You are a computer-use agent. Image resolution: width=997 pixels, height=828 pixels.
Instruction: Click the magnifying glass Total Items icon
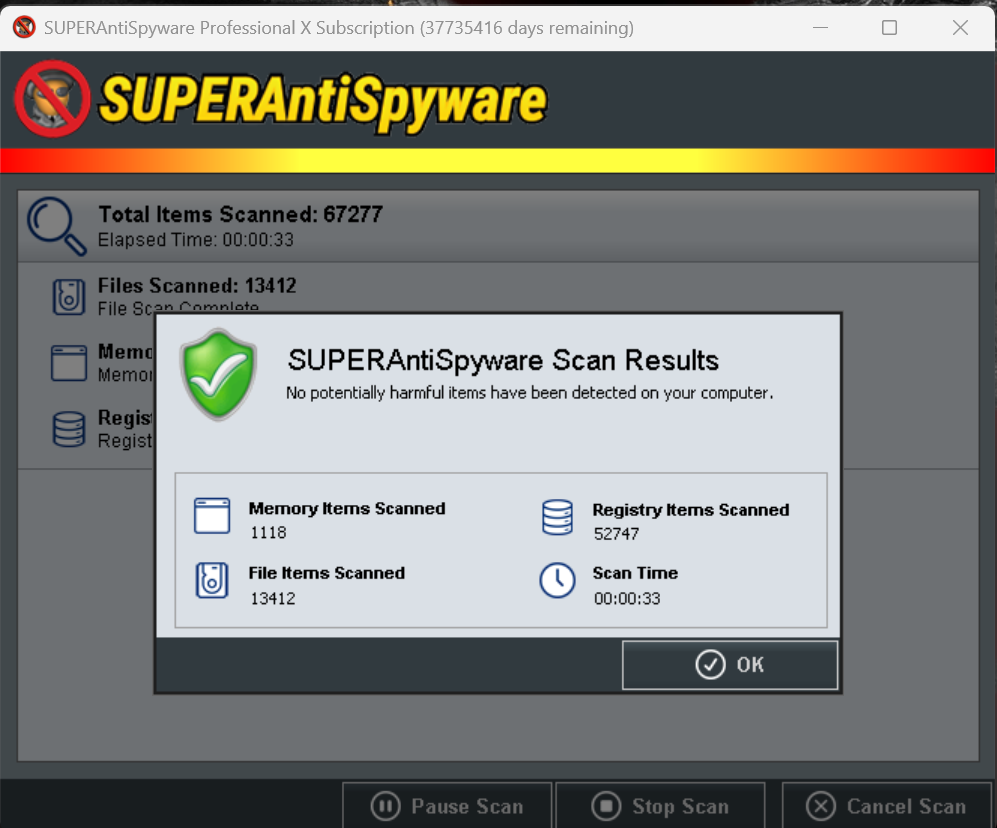coord(56,226)
